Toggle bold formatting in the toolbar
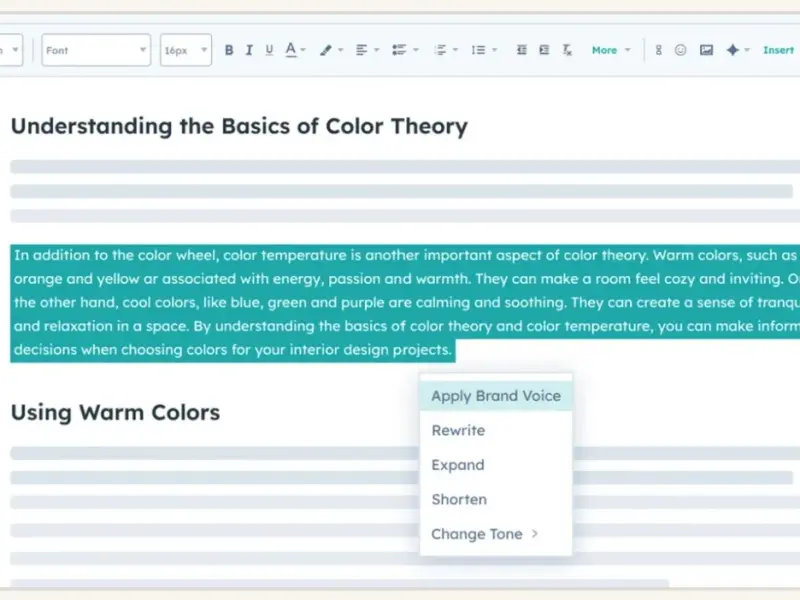This screenshot has height=600, width=800. [229, 50]
